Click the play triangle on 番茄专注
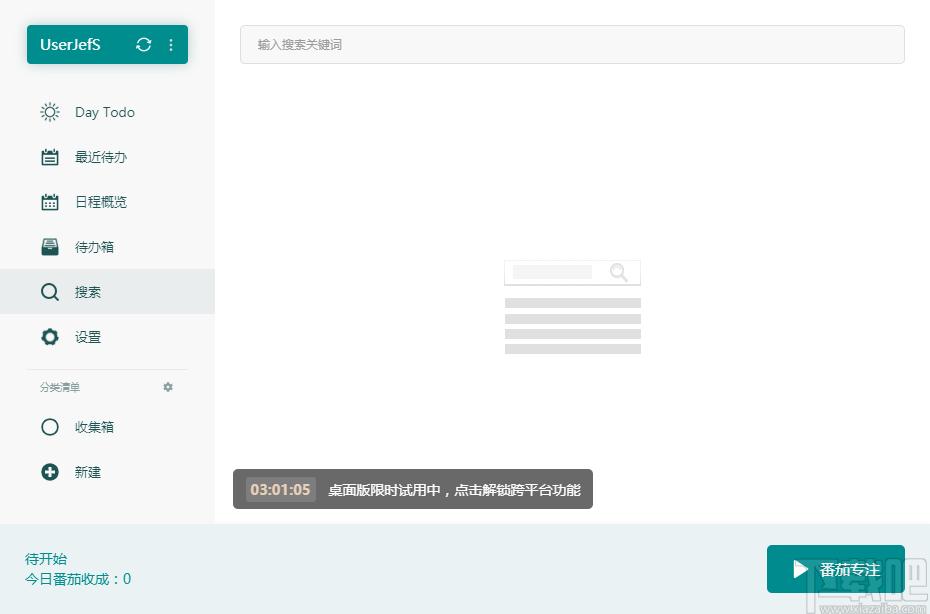The width and height of the screenshot is (930, 614). [800, 570]
